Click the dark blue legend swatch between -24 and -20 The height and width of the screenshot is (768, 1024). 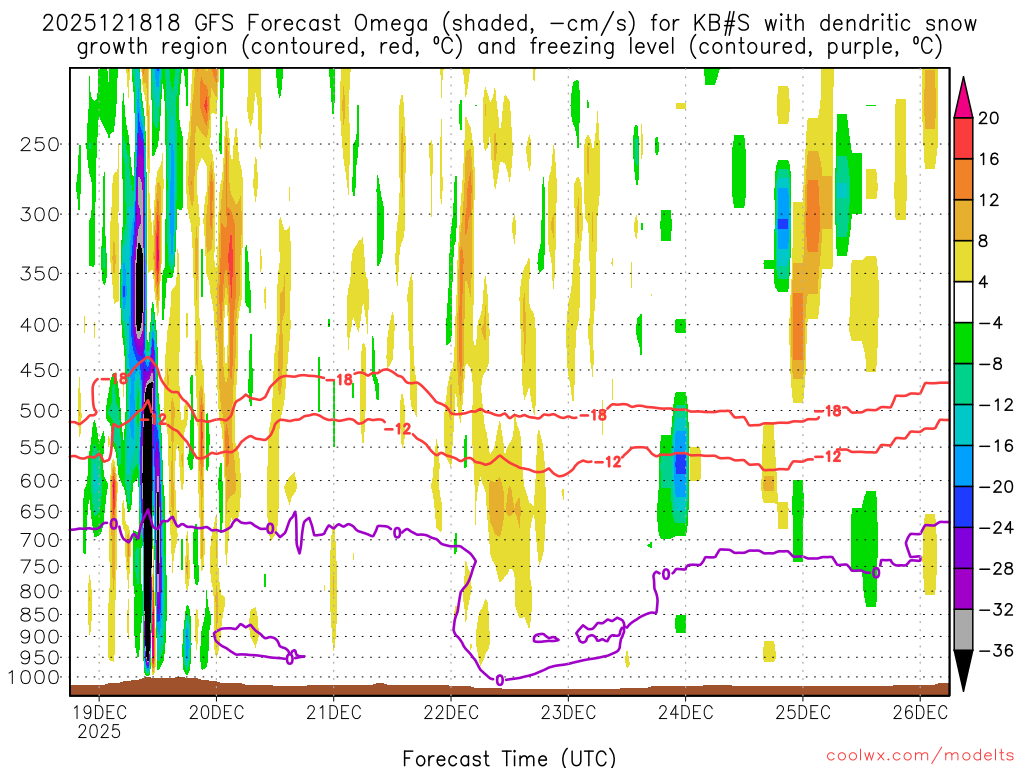point(963,507)
